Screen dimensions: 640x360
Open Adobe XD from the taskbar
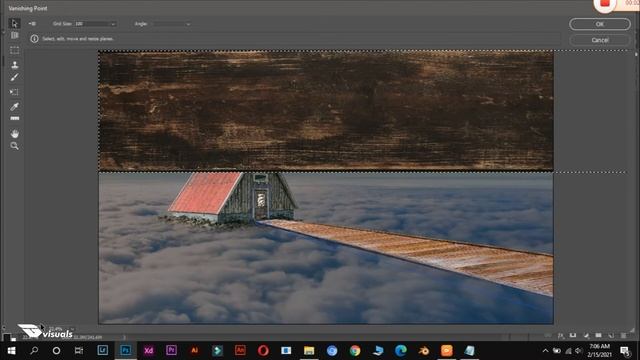point(149,351)
